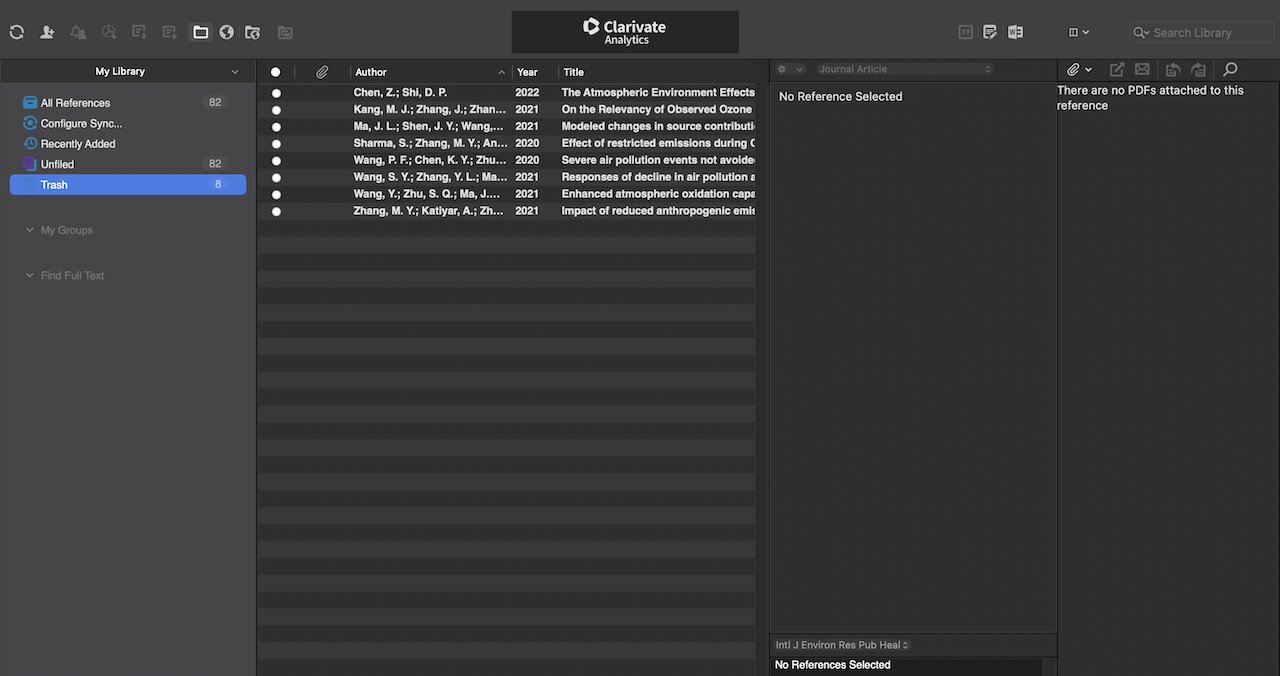
Task: Click the magnifier icon in PDF panel
Action: coord(1230,69)
